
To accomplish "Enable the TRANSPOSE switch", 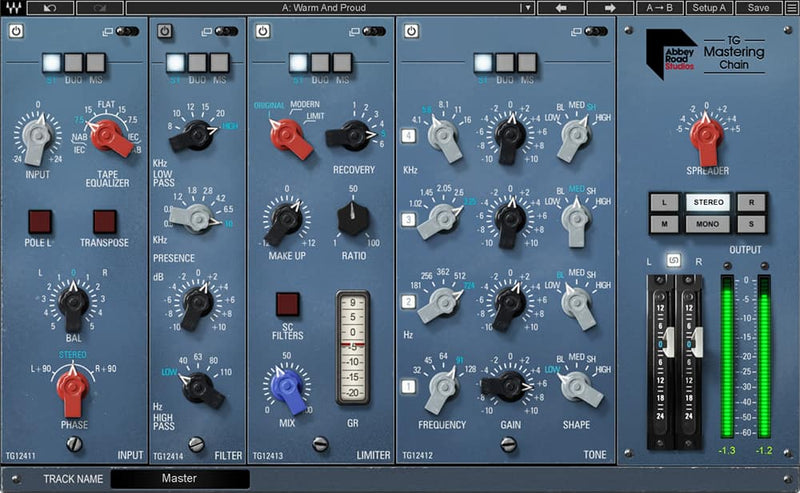I will pos(106,222).
